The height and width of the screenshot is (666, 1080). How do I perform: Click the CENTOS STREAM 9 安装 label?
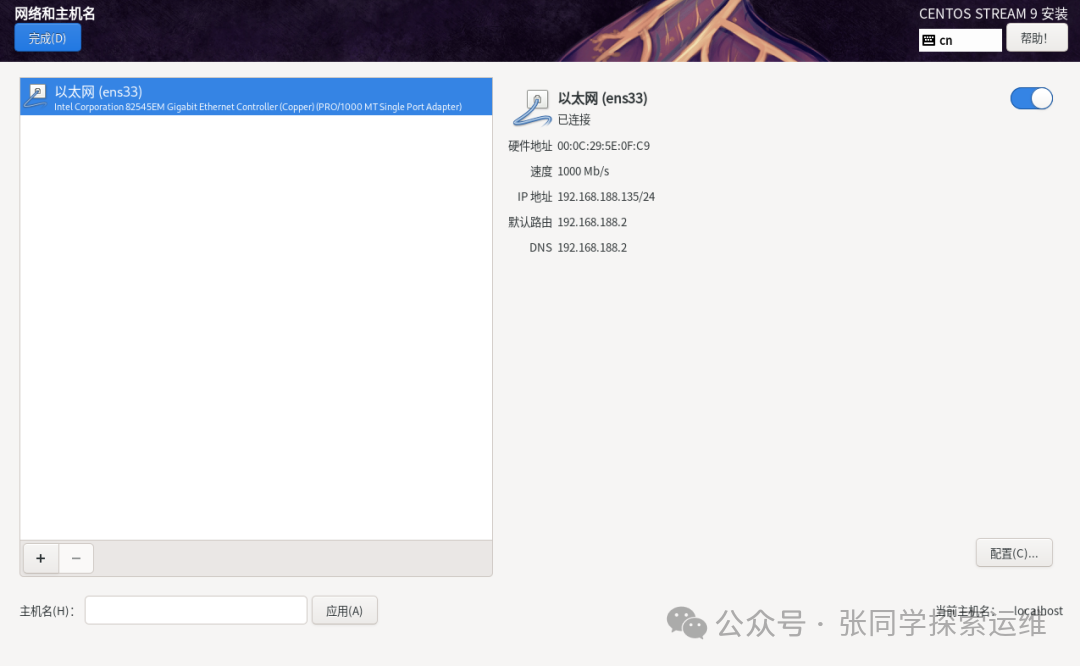tap(993, 13)
